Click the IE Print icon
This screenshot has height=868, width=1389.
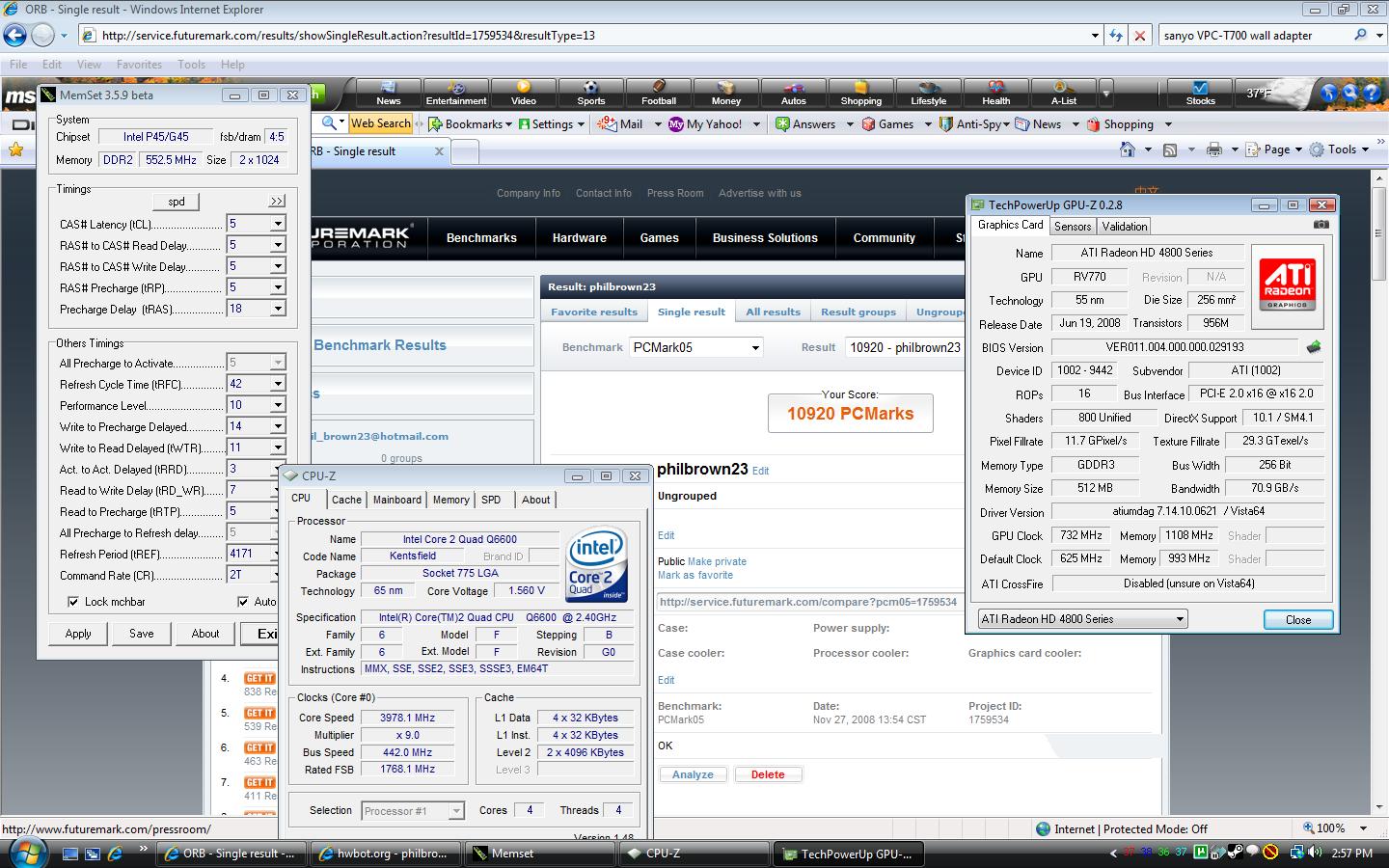tap(1214, 149)
